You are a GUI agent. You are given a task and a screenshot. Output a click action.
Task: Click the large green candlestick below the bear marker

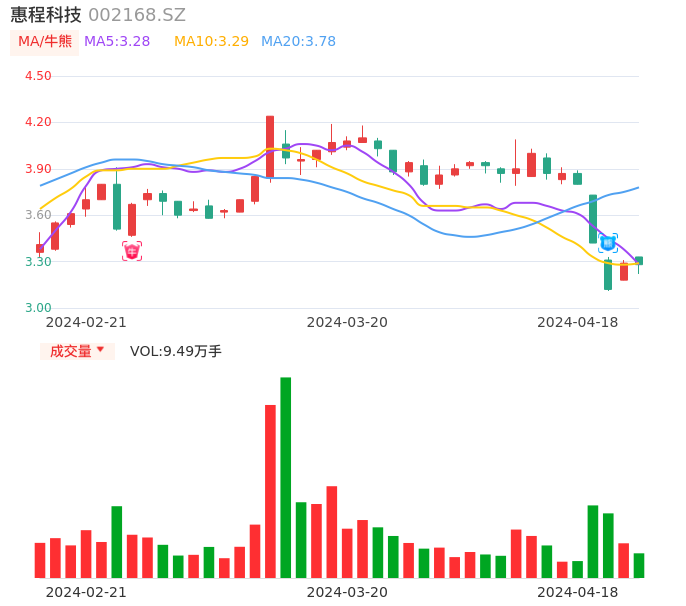pyautogui.click(x=608, y=275)
